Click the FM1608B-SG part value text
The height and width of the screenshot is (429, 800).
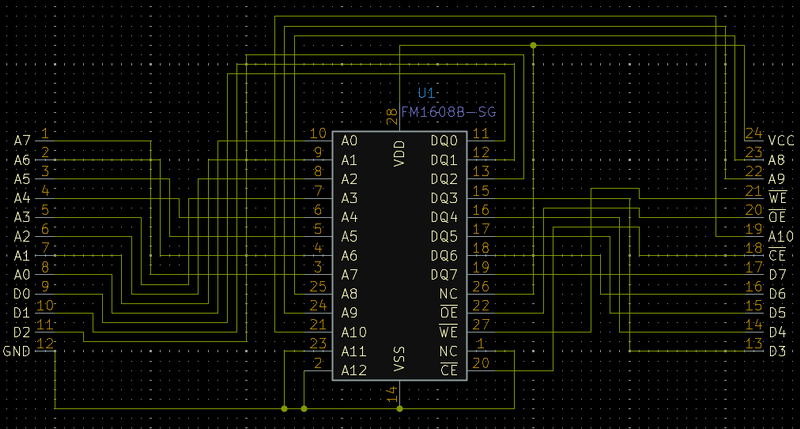tap(448, 112)
